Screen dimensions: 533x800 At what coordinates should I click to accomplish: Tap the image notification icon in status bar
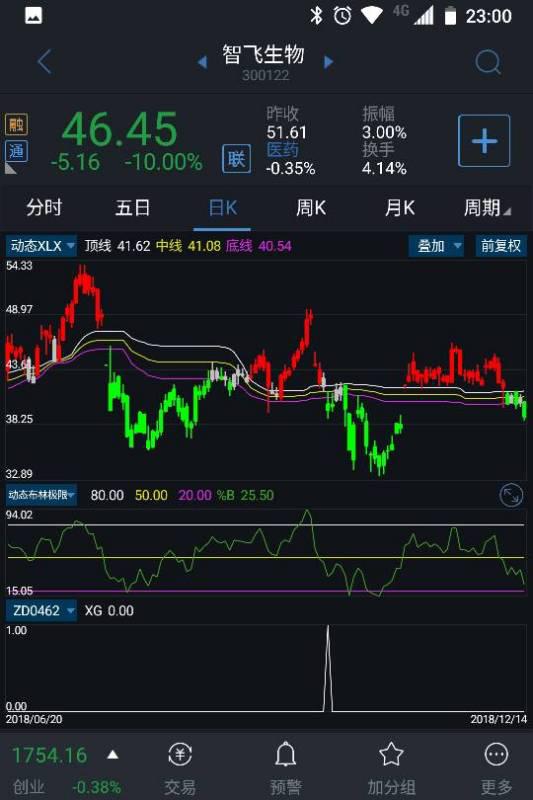(x=34, y=16)
